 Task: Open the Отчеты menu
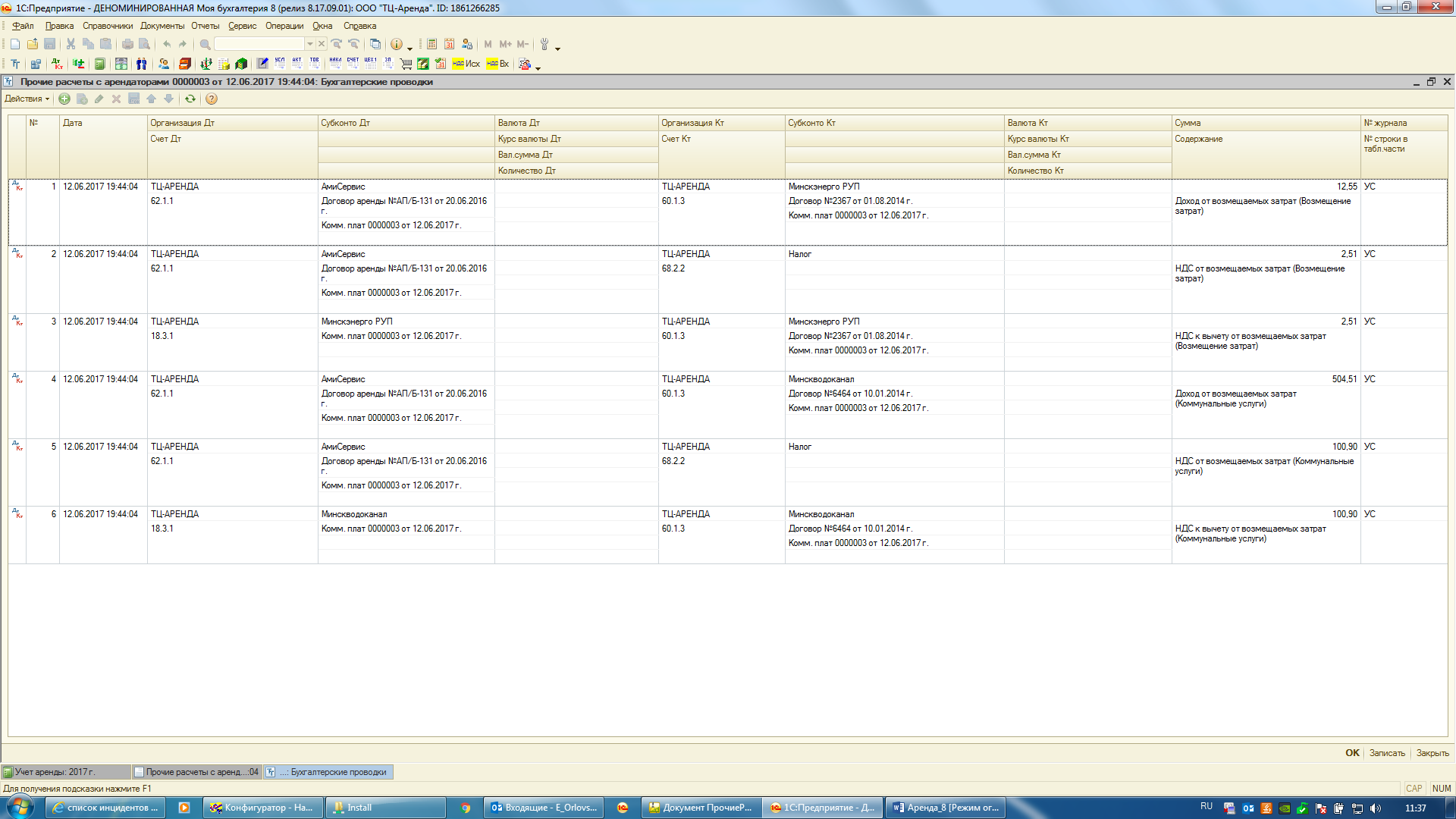[205, 26]
